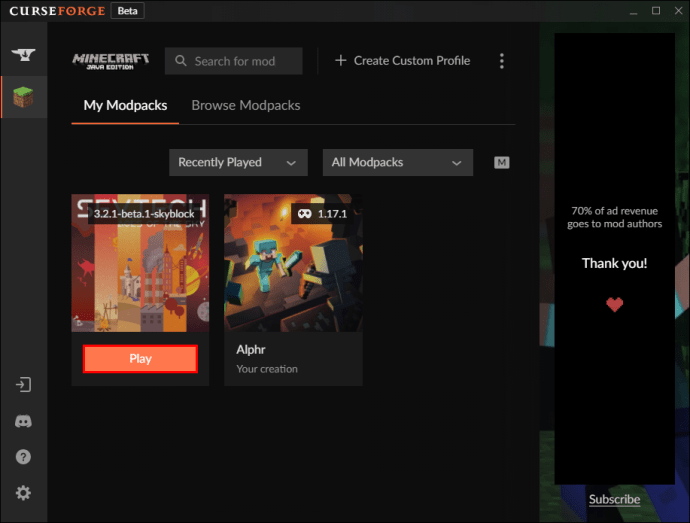This screenshot has height=523, width=690.
Task: Click the three-dot more options icon
Action: coord(501,61)
